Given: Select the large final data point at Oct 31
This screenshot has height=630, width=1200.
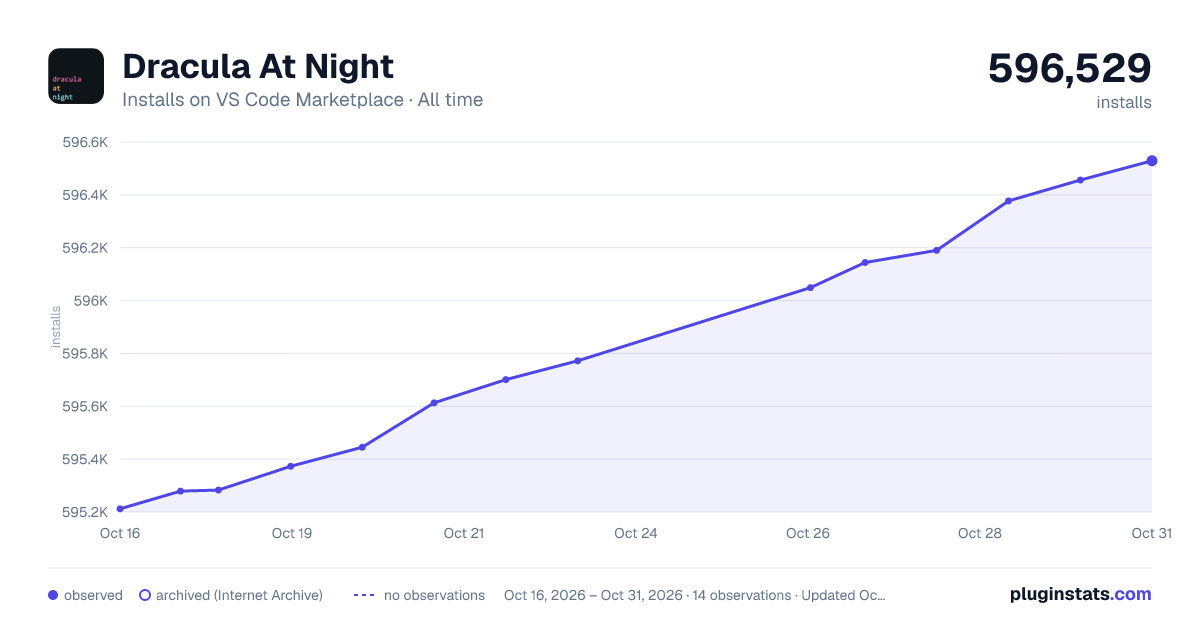Looking at the screenshot, I should pos(1152,161).
